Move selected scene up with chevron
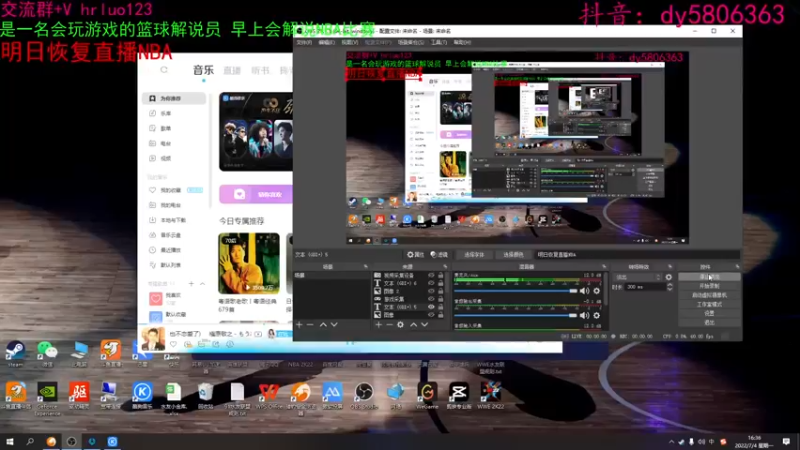This screenshot has width=800, height=450. pyautogui.click(x=323, y=324)
